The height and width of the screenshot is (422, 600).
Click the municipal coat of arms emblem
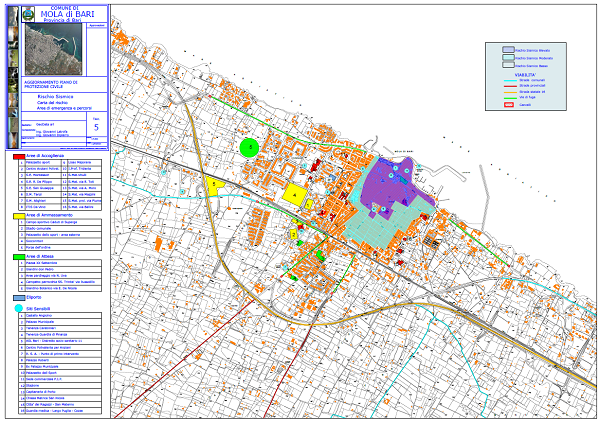[x=27, y=16]
